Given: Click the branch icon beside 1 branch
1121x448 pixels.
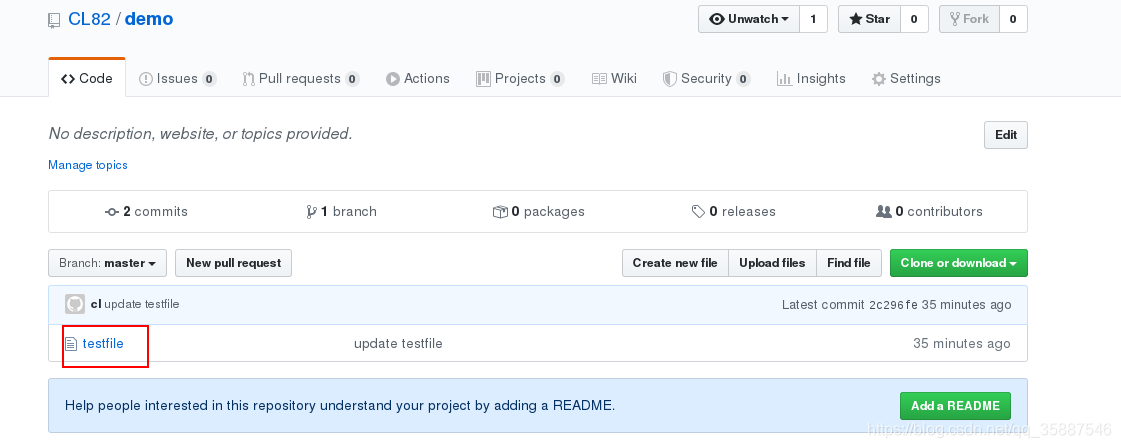Looking at the screenshot, I should click(312, 211).
